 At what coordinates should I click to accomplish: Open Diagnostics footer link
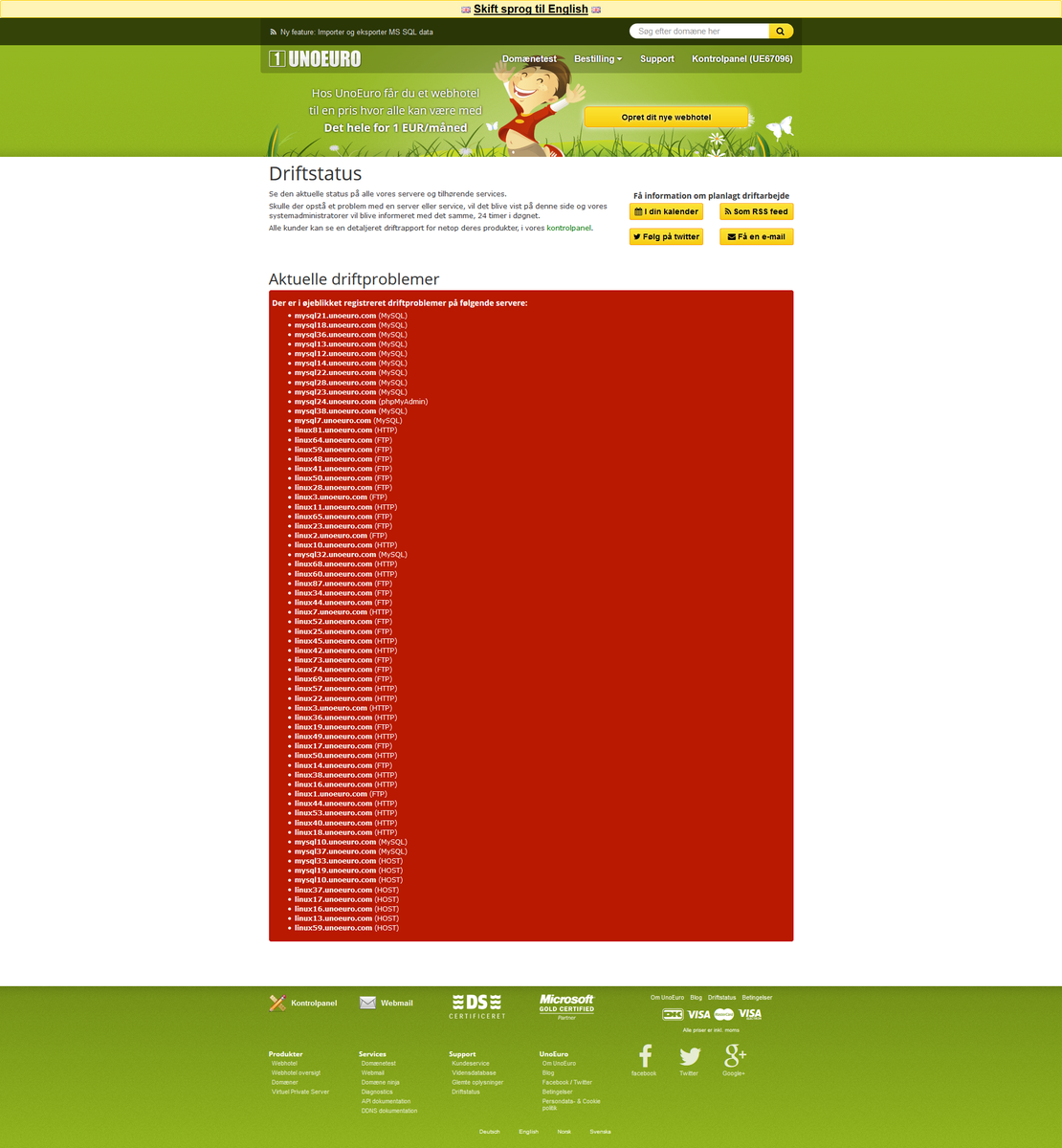click(x=377, y=1093)
